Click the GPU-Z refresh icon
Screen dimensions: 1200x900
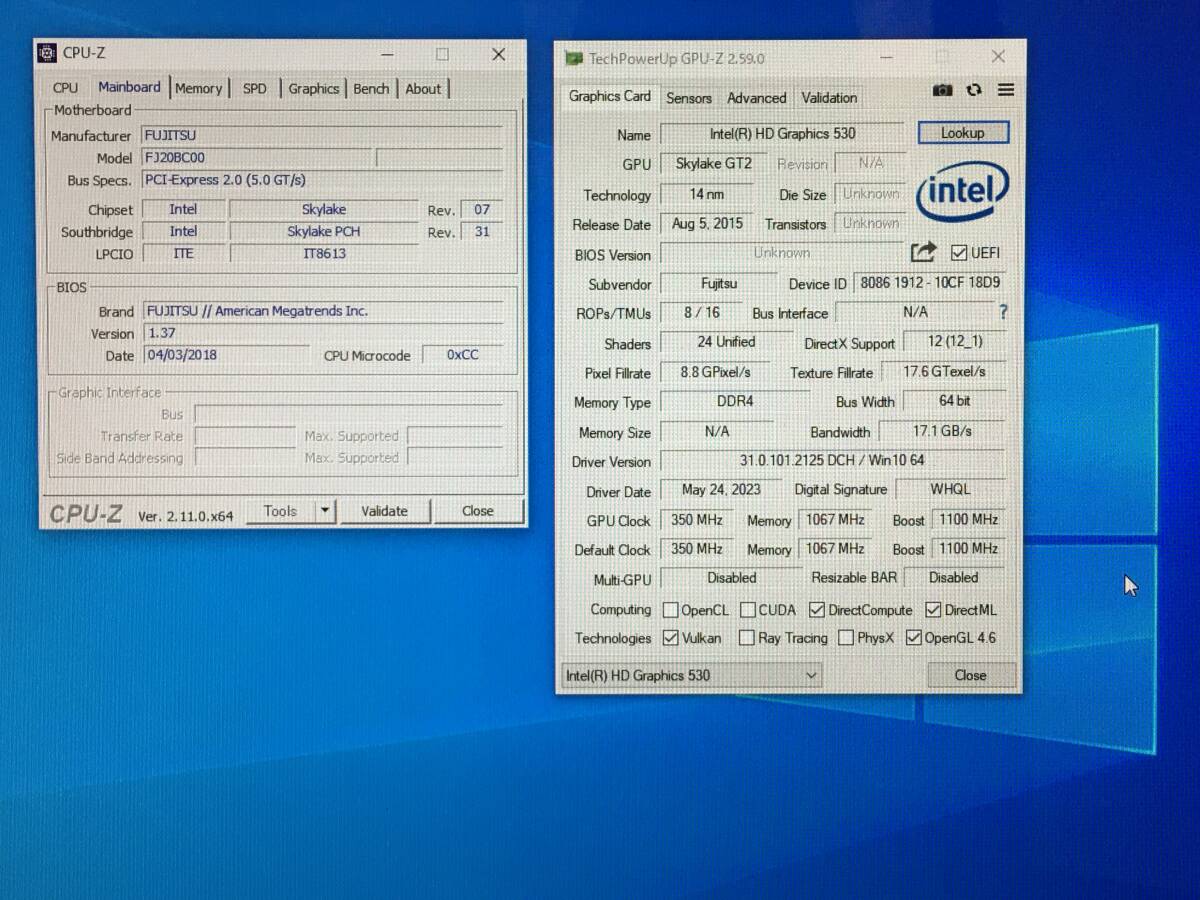(974, 90)
